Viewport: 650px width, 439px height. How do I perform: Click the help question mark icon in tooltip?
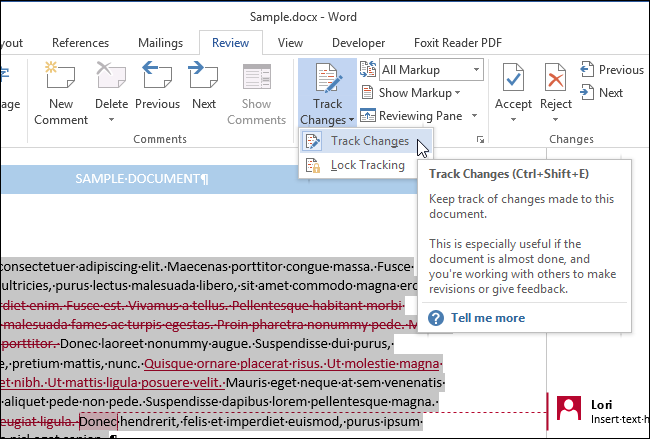pos(436,318)
